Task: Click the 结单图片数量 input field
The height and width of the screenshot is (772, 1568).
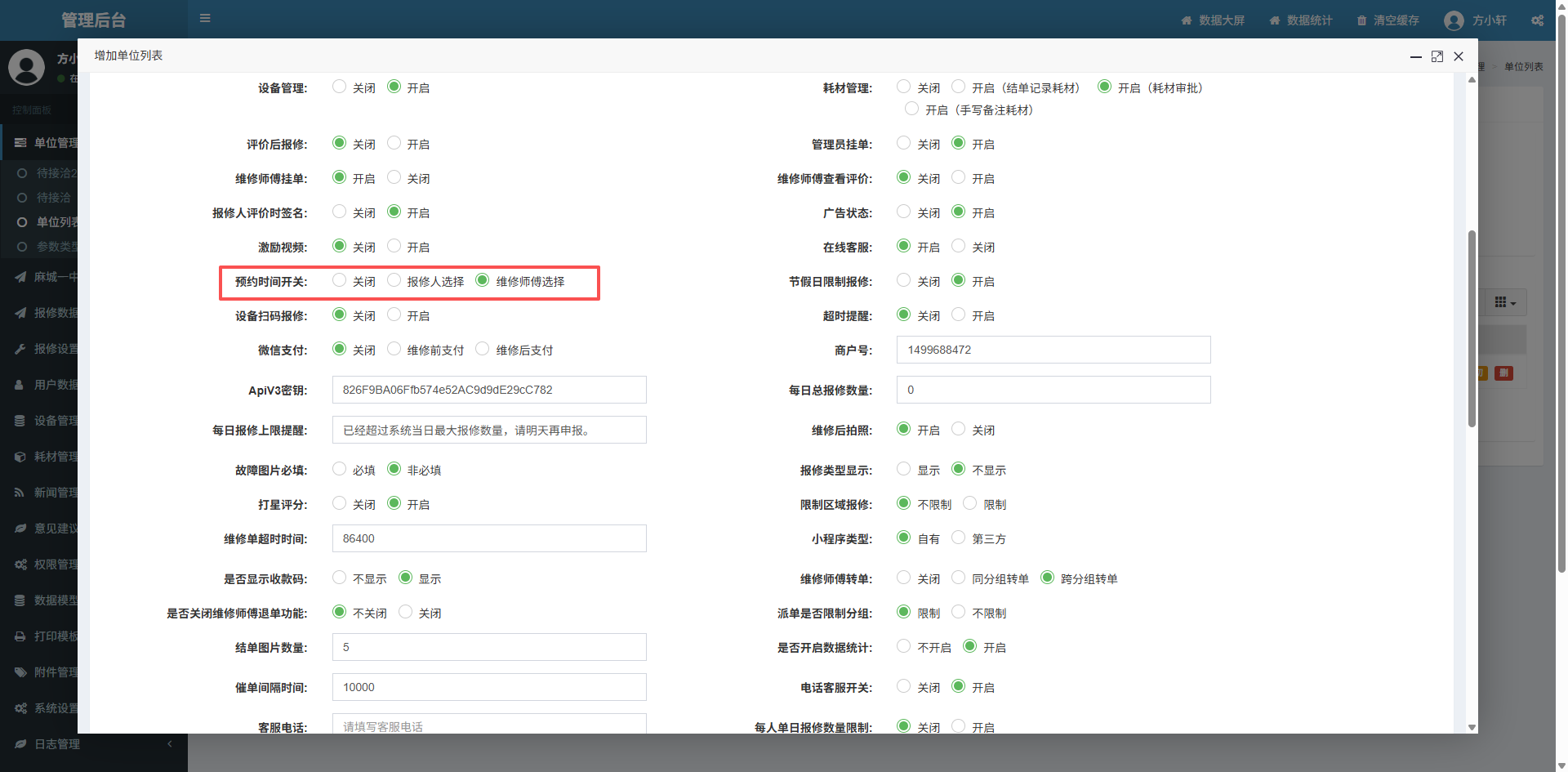Action: pyautogui.click(x=489, y=647)
